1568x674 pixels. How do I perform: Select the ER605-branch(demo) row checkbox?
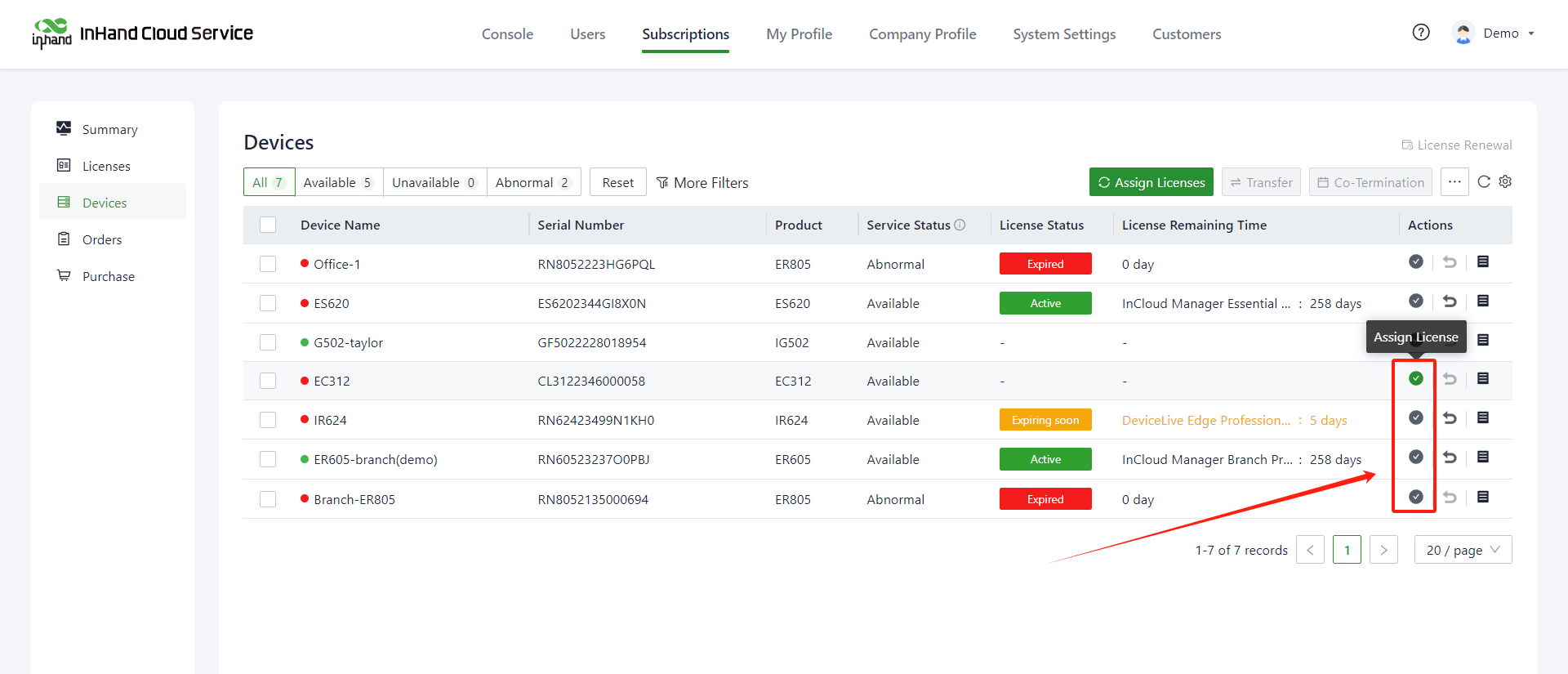[268, 459]
